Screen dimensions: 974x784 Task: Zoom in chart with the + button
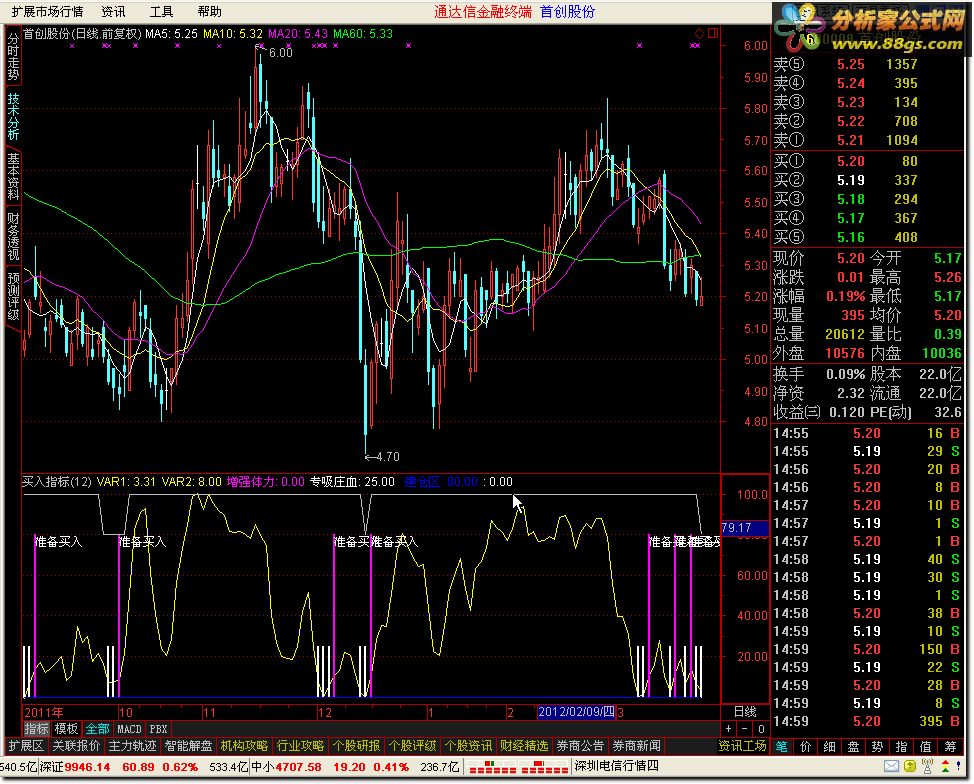(729, 729)
